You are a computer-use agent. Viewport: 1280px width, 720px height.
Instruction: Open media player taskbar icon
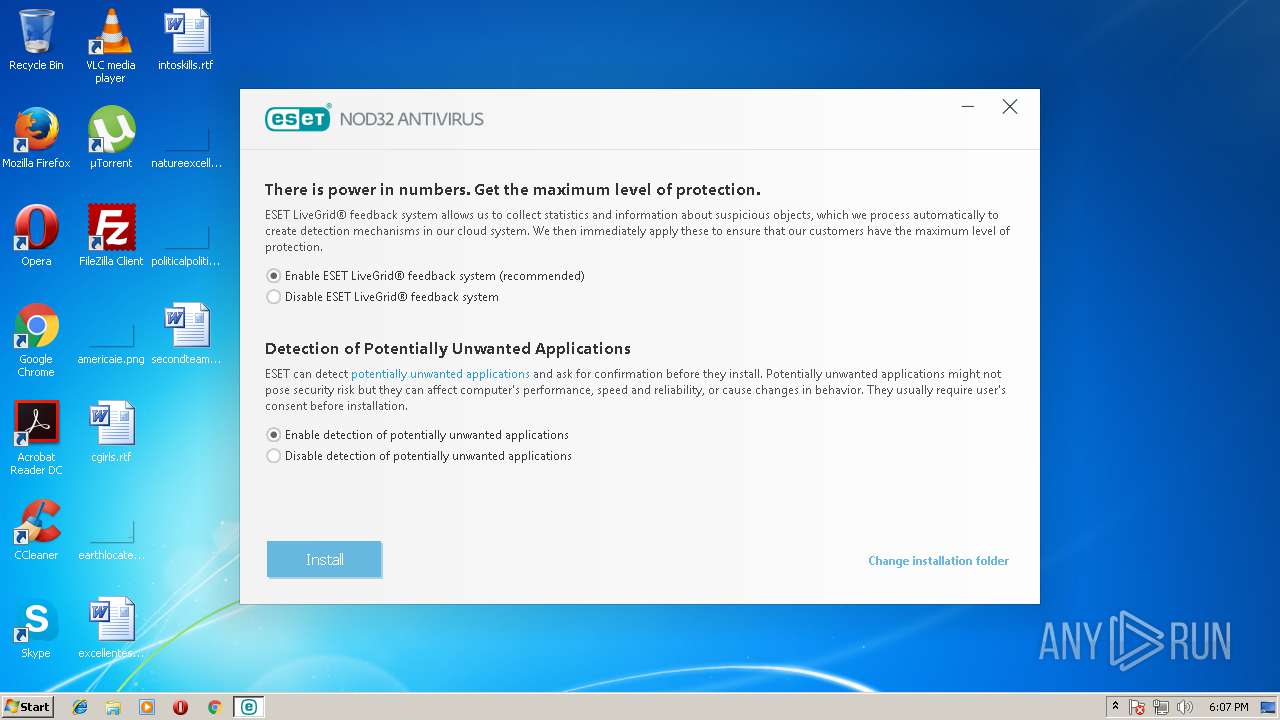tap(147, 707)
